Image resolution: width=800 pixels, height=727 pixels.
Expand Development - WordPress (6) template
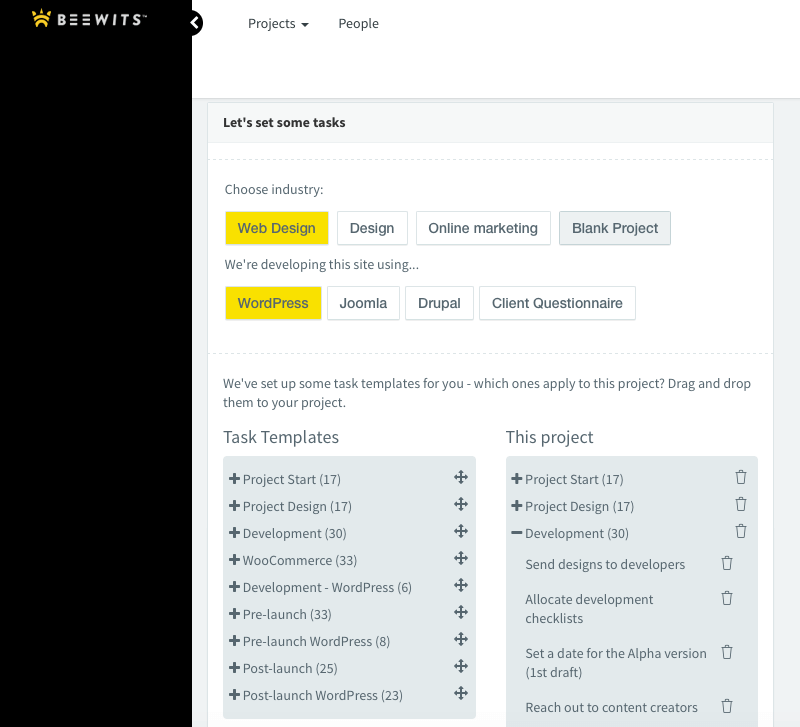[x=234, y=587]
